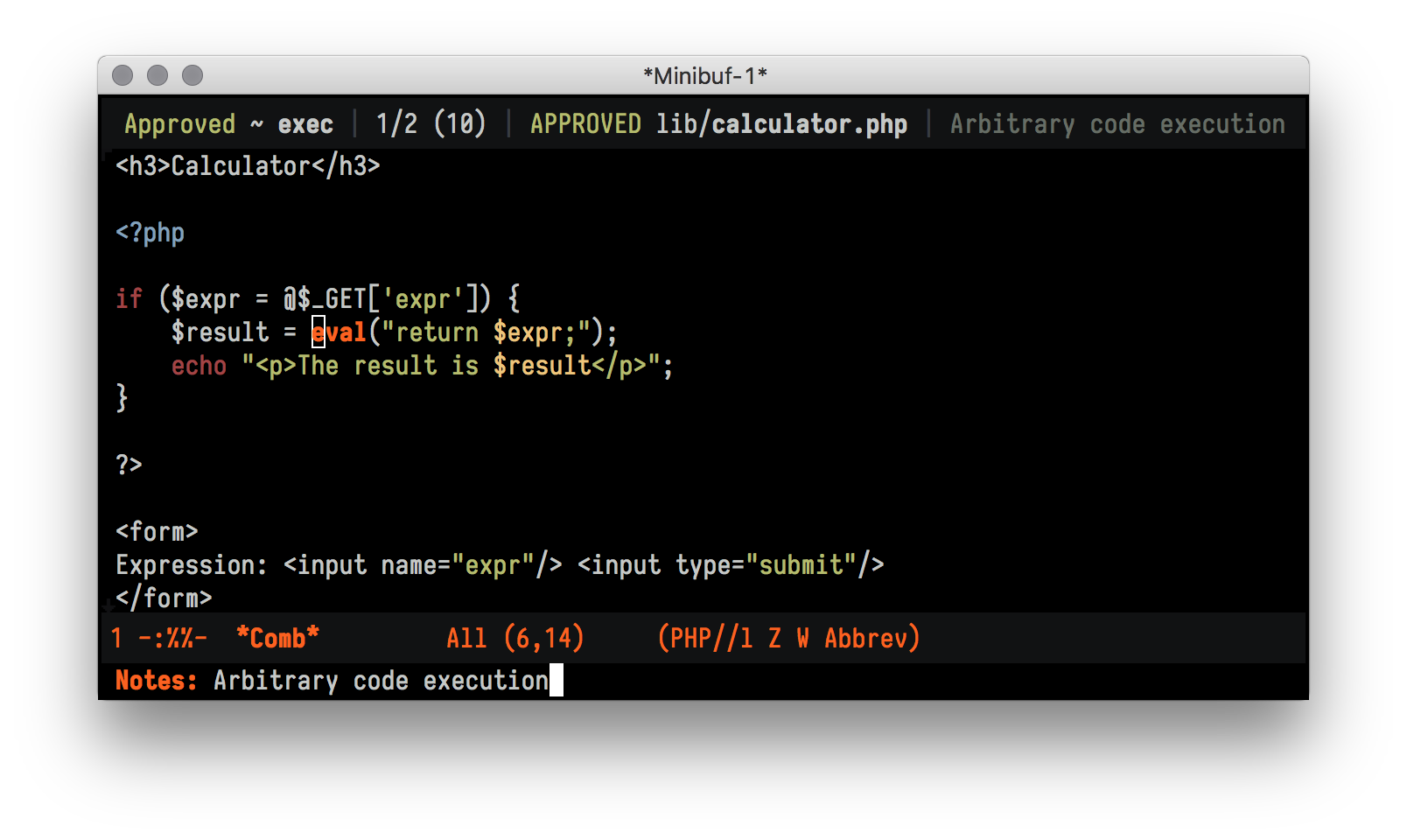Click the 'APPROVED' label before file path
The image size is (1407, 840).
click(x=585, y=124)
